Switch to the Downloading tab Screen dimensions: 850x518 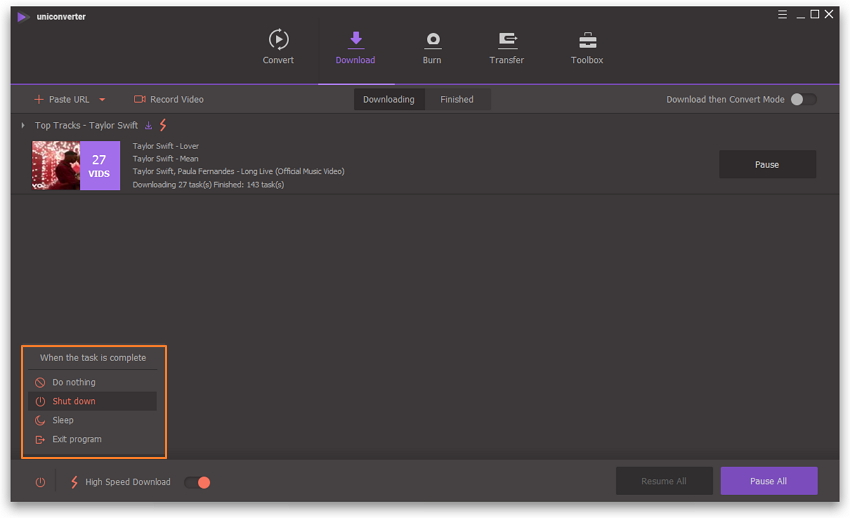[389, 100]
